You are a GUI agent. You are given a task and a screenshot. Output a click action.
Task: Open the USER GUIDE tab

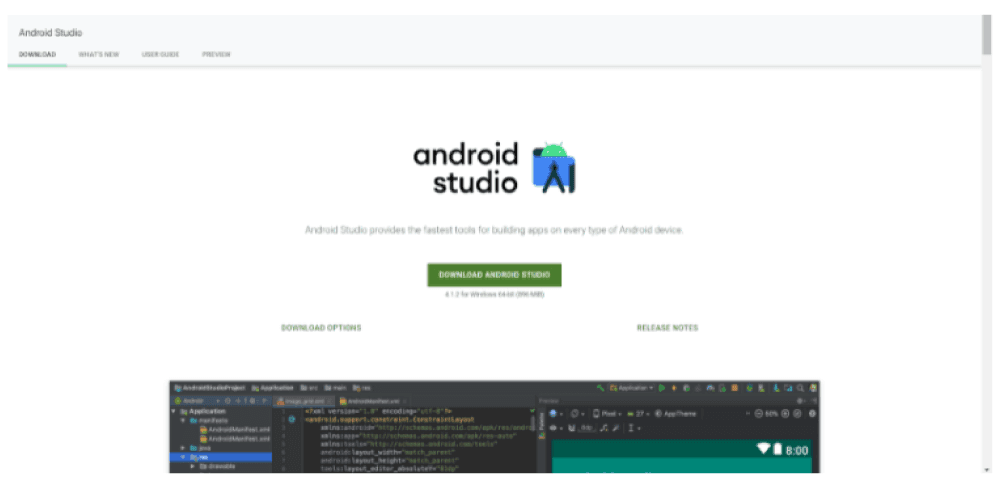coord(160,54)
